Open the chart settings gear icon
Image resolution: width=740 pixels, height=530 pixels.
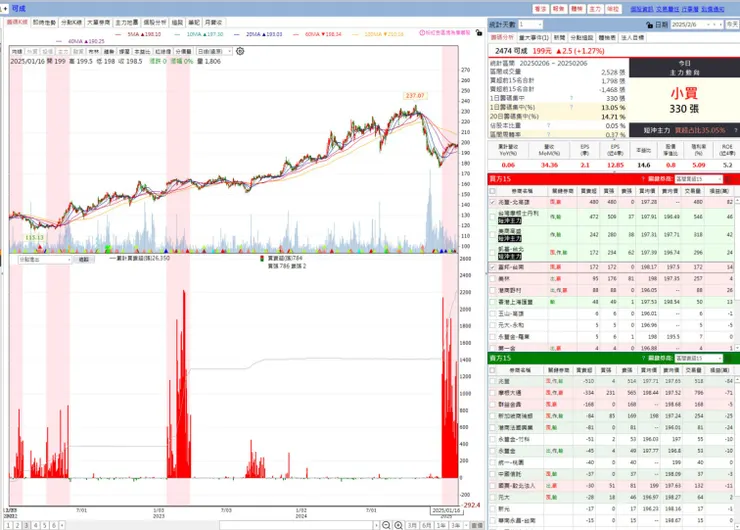(x=240, y=51)
